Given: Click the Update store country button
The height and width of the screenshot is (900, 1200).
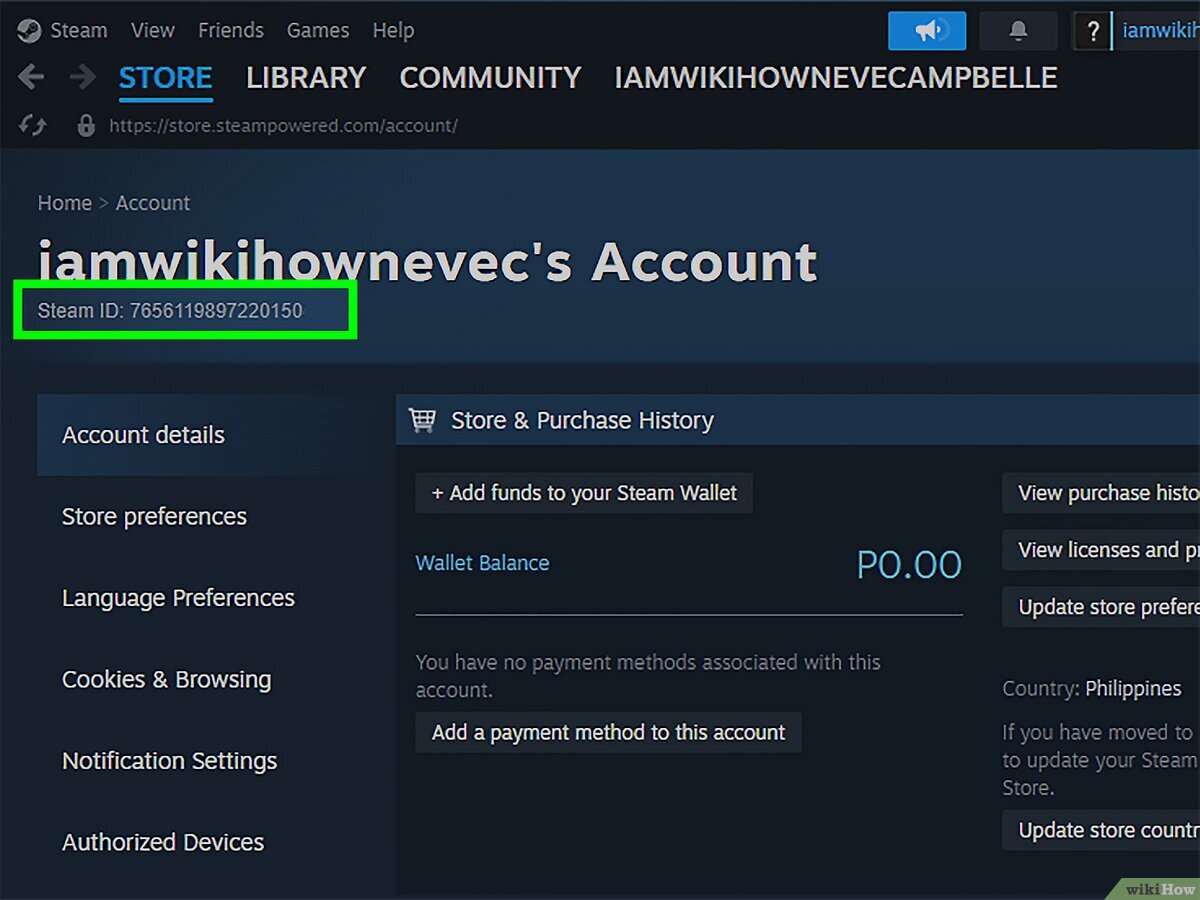Looking at the screenshot, I should click(x=1101, y=830).
